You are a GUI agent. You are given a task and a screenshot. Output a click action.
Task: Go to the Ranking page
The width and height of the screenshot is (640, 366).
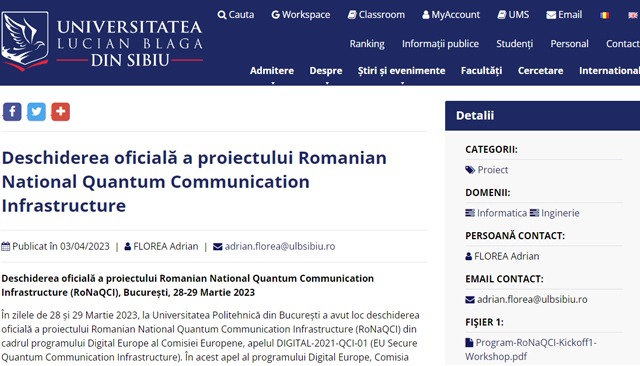point(367,44)
